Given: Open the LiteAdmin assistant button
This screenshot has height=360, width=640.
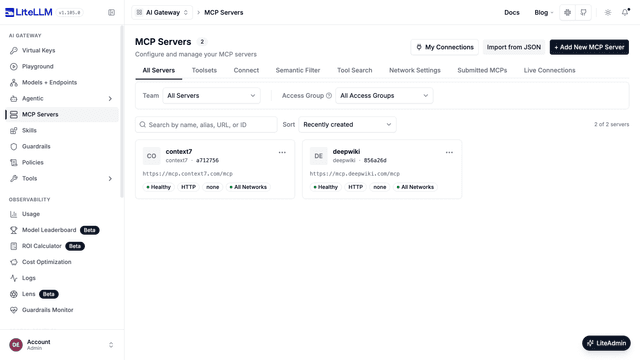Looking at the screenshot, I should coord(606,343).
